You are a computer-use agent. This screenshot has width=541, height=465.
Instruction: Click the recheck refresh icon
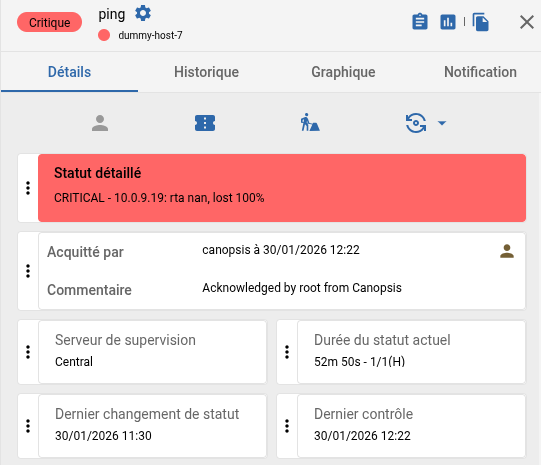pyautogui.click(x=416, y=123)
